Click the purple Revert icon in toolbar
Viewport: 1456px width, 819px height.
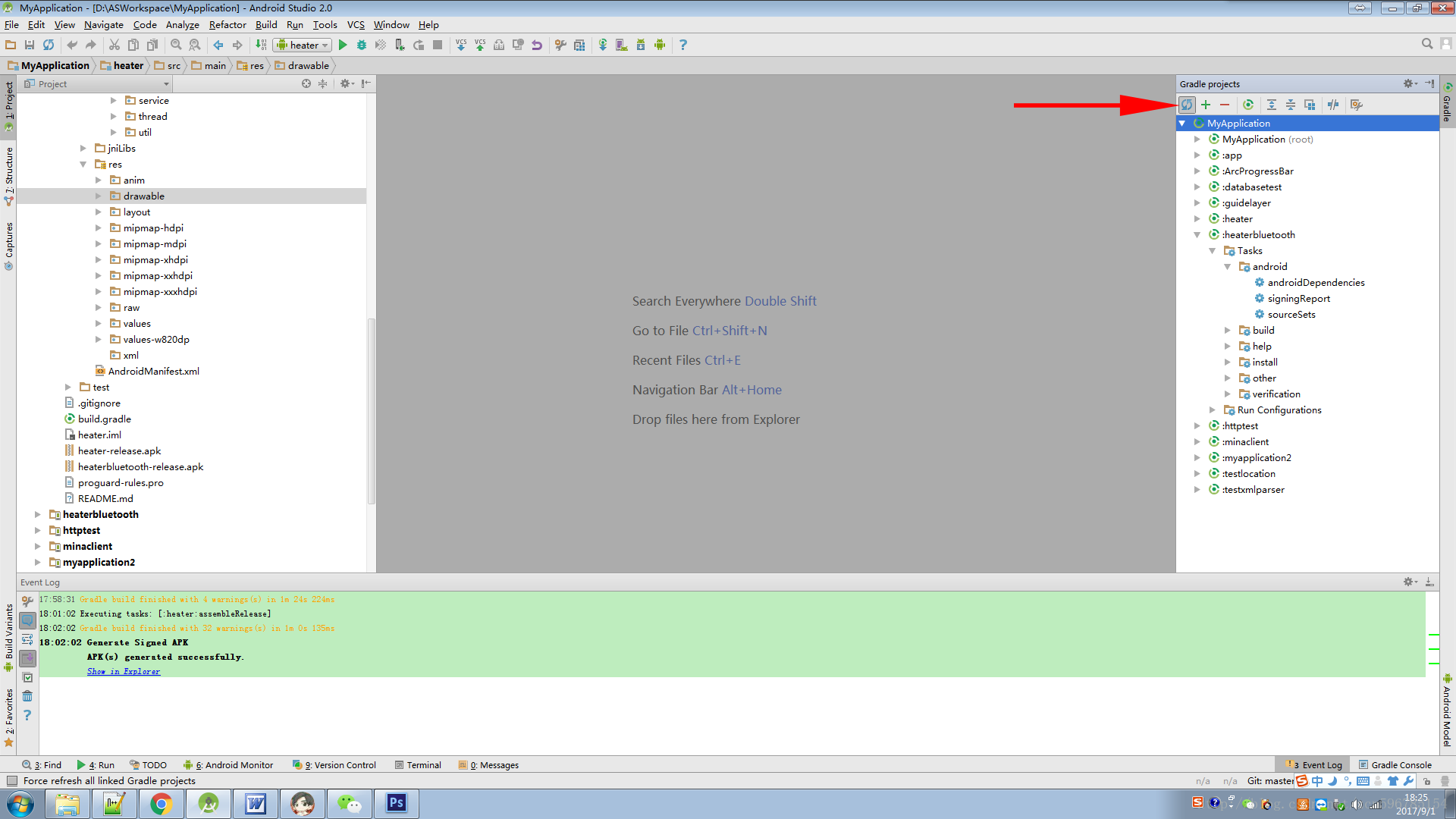click(537, 45)
